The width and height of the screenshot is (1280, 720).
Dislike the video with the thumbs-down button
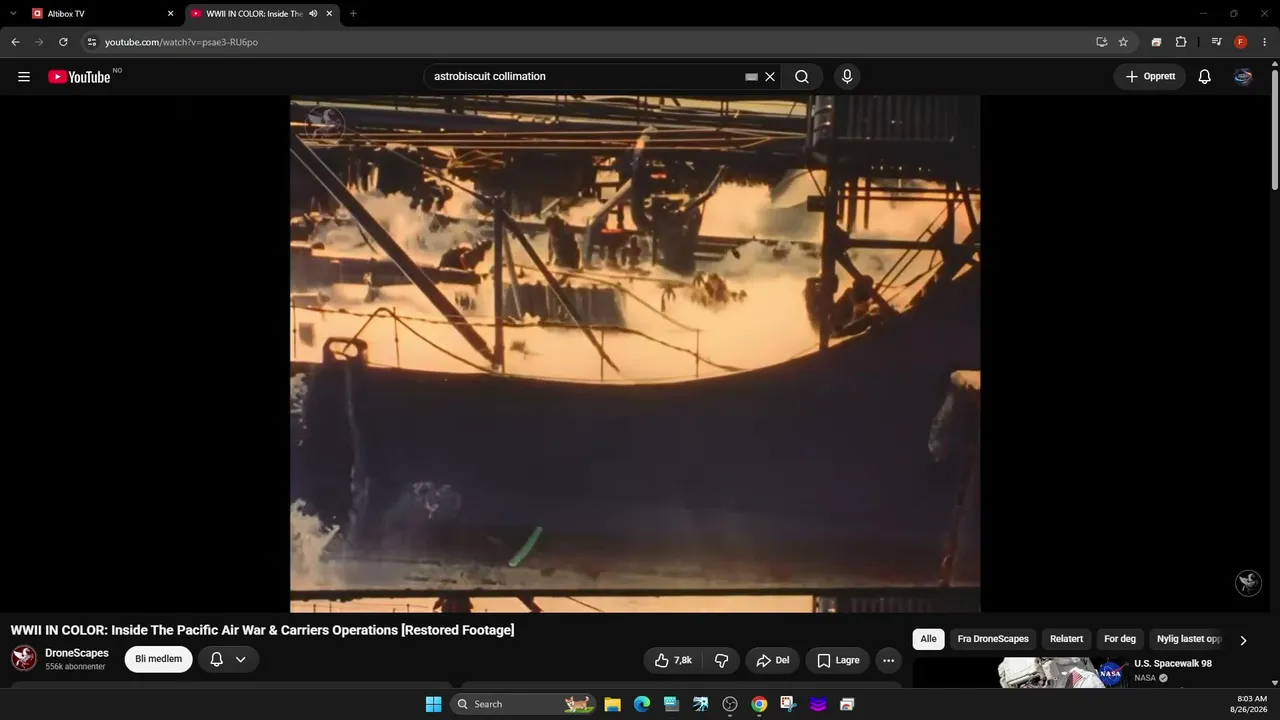coord(721,660)
